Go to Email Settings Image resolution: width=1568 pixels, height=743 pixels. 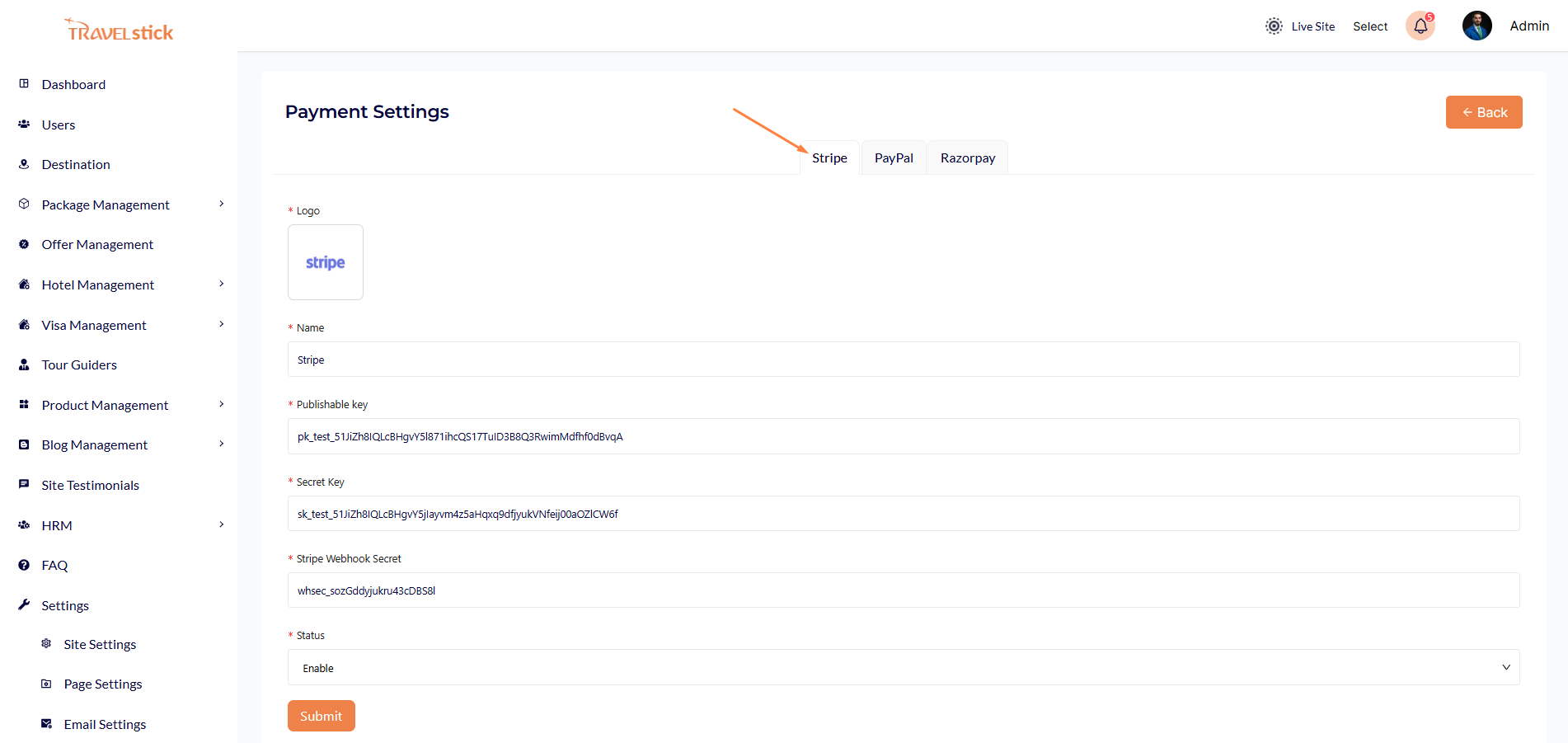click(105, 724)
